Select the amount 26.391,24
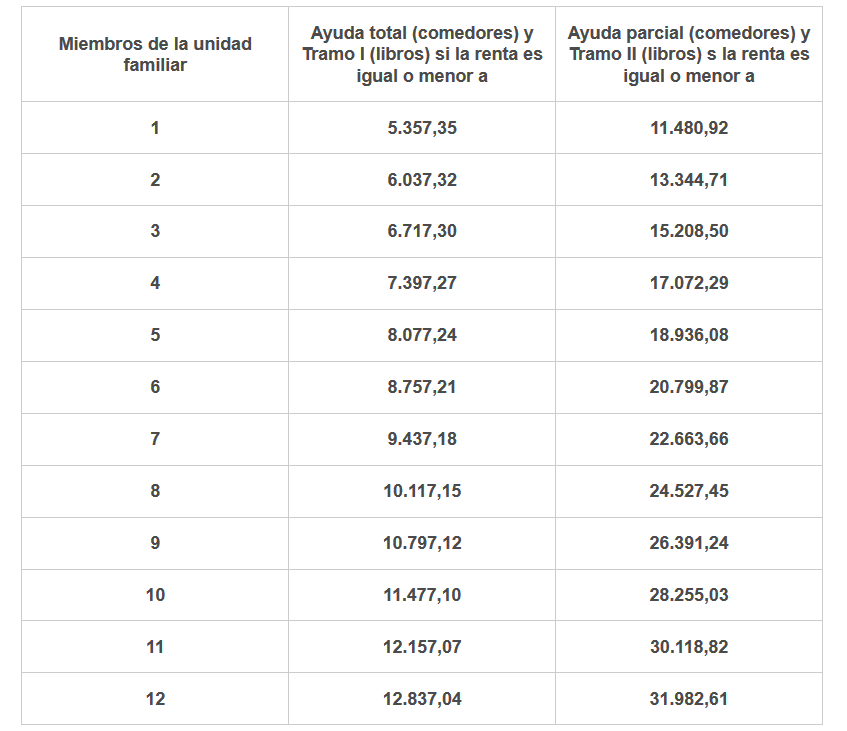 point(689,543)
